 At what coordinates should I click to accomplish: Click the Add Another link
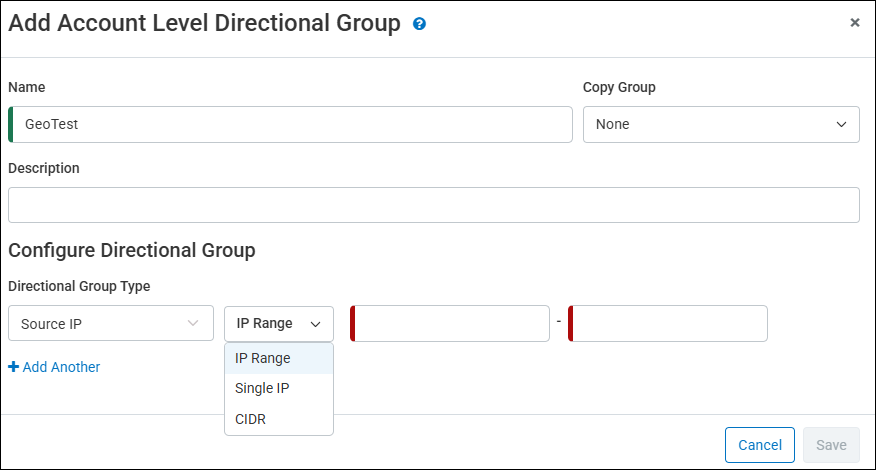(54, 367)
